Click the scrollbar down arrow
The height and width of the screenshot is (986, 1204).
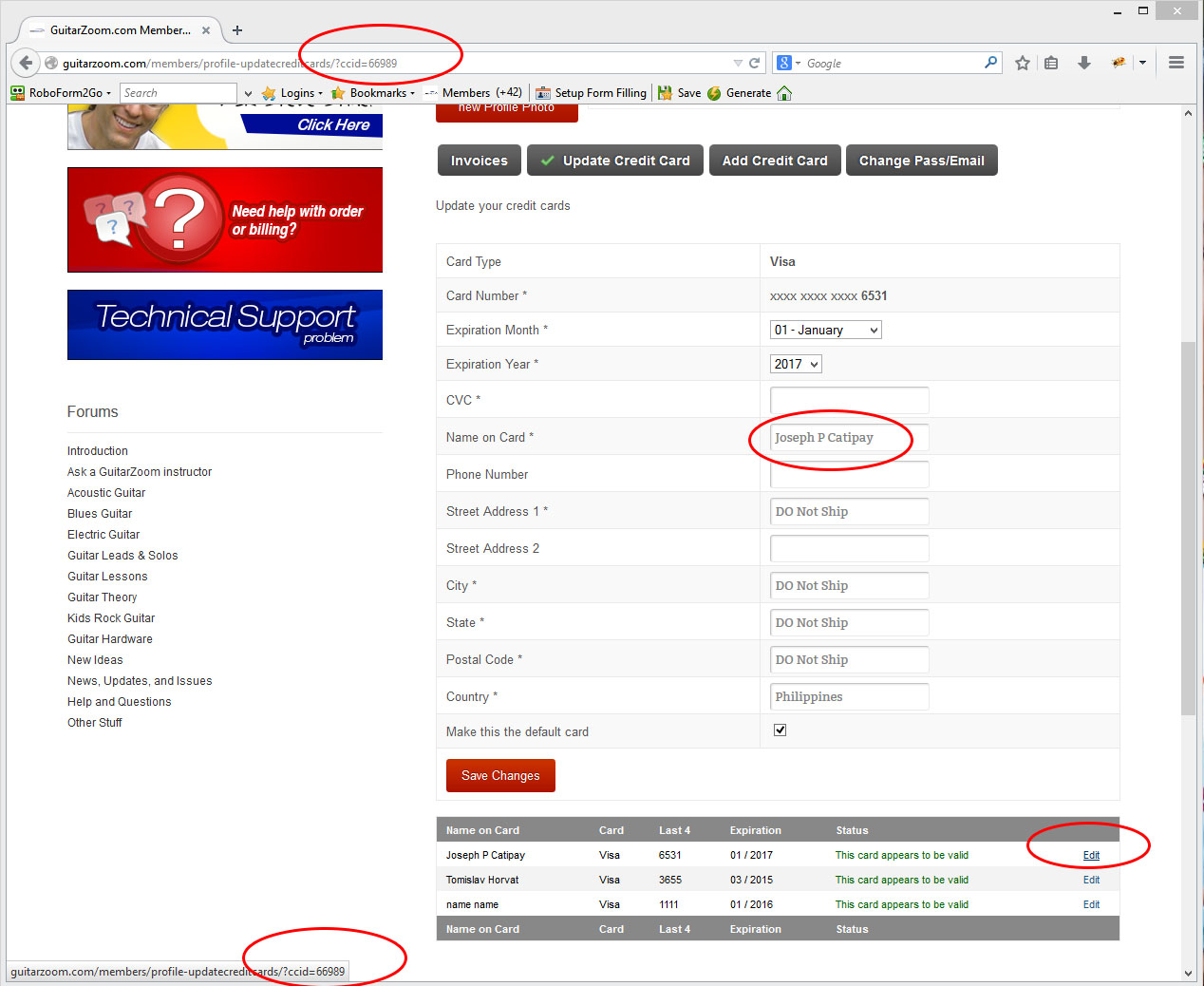pos(1188,973)
